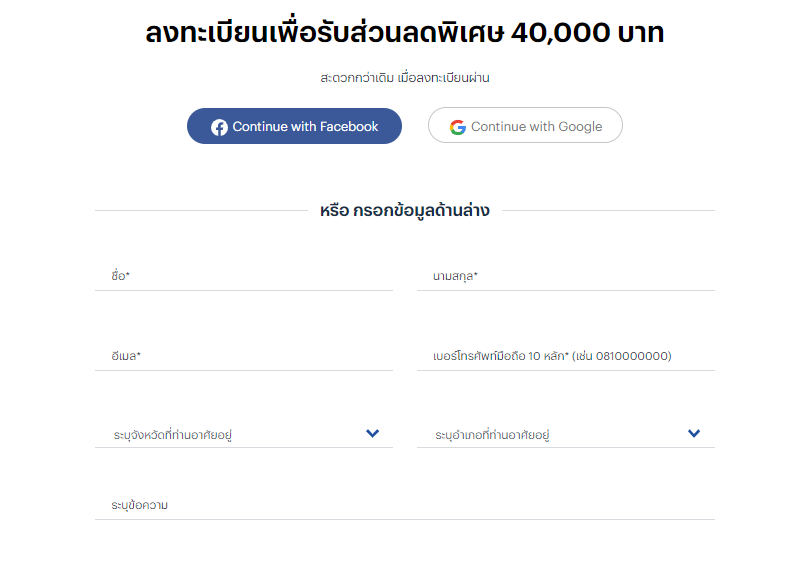Open the ระบุอำเภอที่ท่านอาศัยอยู่ dropdown

pos(566,434)
